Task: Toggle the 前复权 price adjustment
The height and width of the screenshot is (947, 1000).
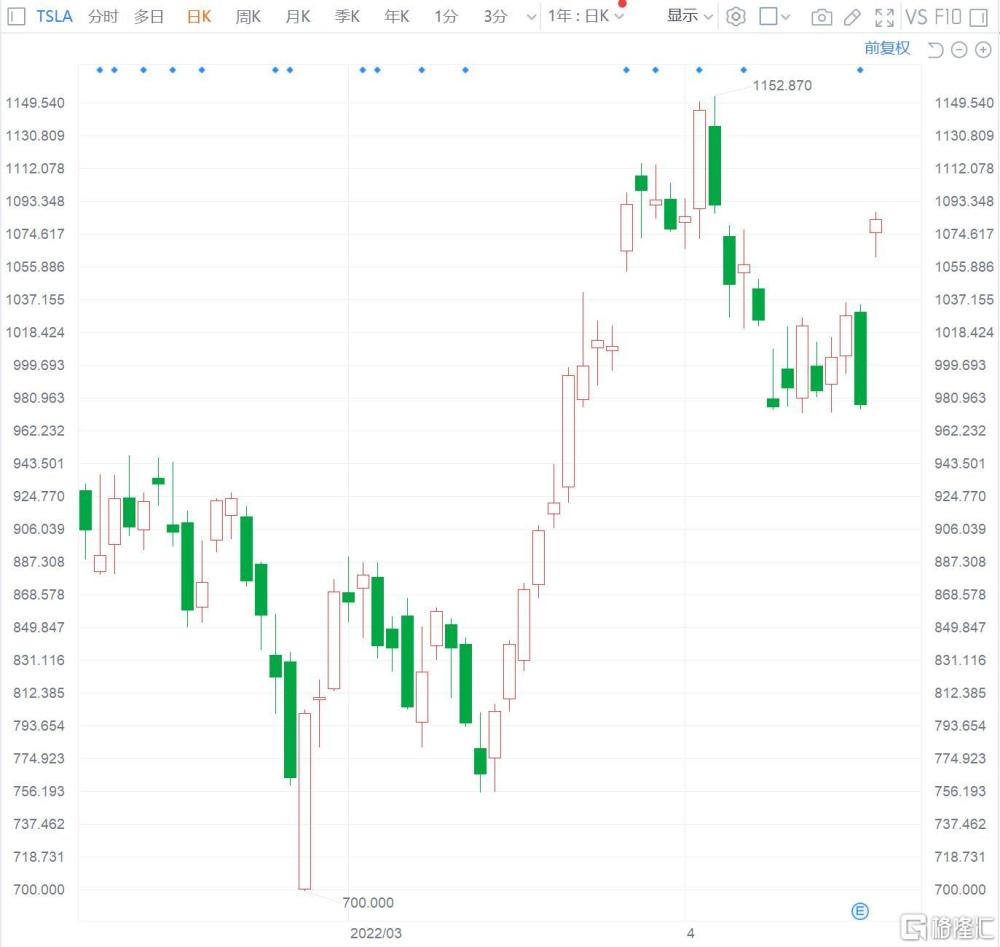Action: point(887,48)
